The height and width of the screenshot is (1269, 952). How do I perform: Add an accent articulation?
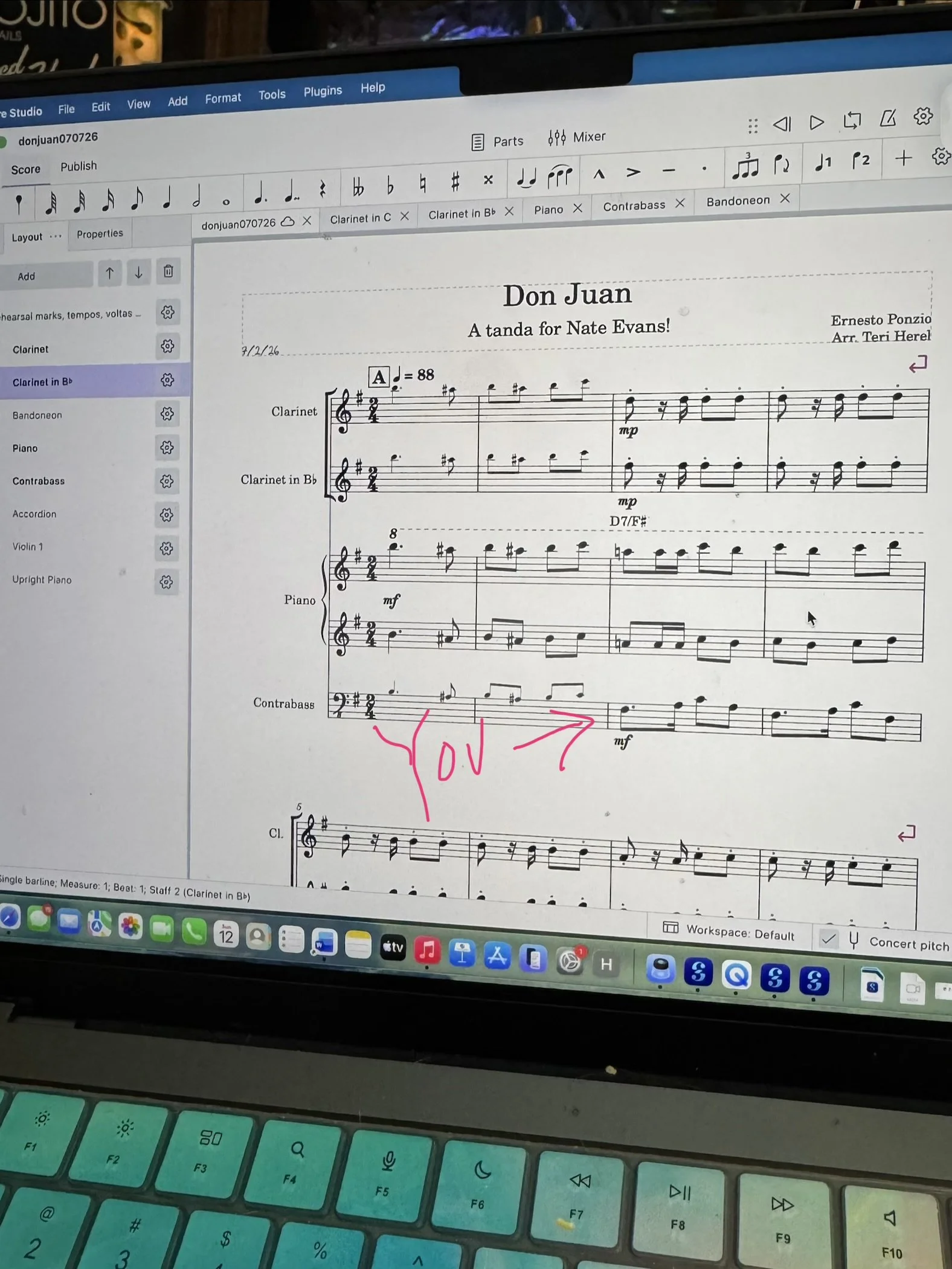(633, 173)
